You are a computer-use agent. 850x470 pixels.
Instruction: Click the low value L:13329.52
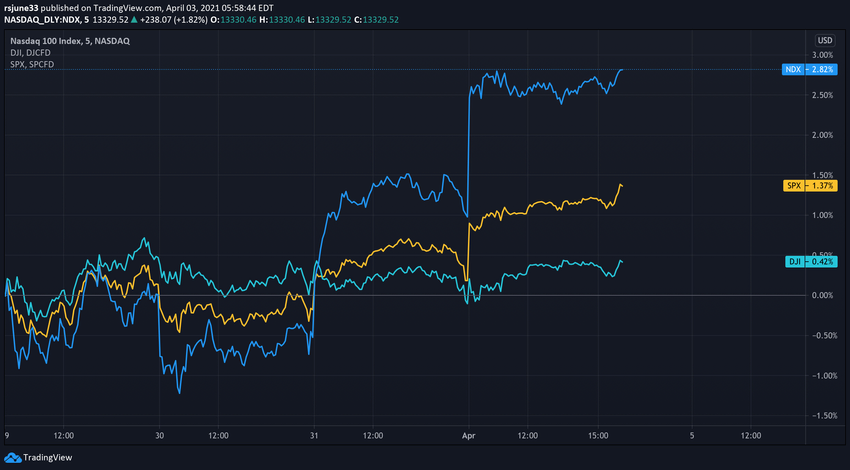(x=329, y=20)
